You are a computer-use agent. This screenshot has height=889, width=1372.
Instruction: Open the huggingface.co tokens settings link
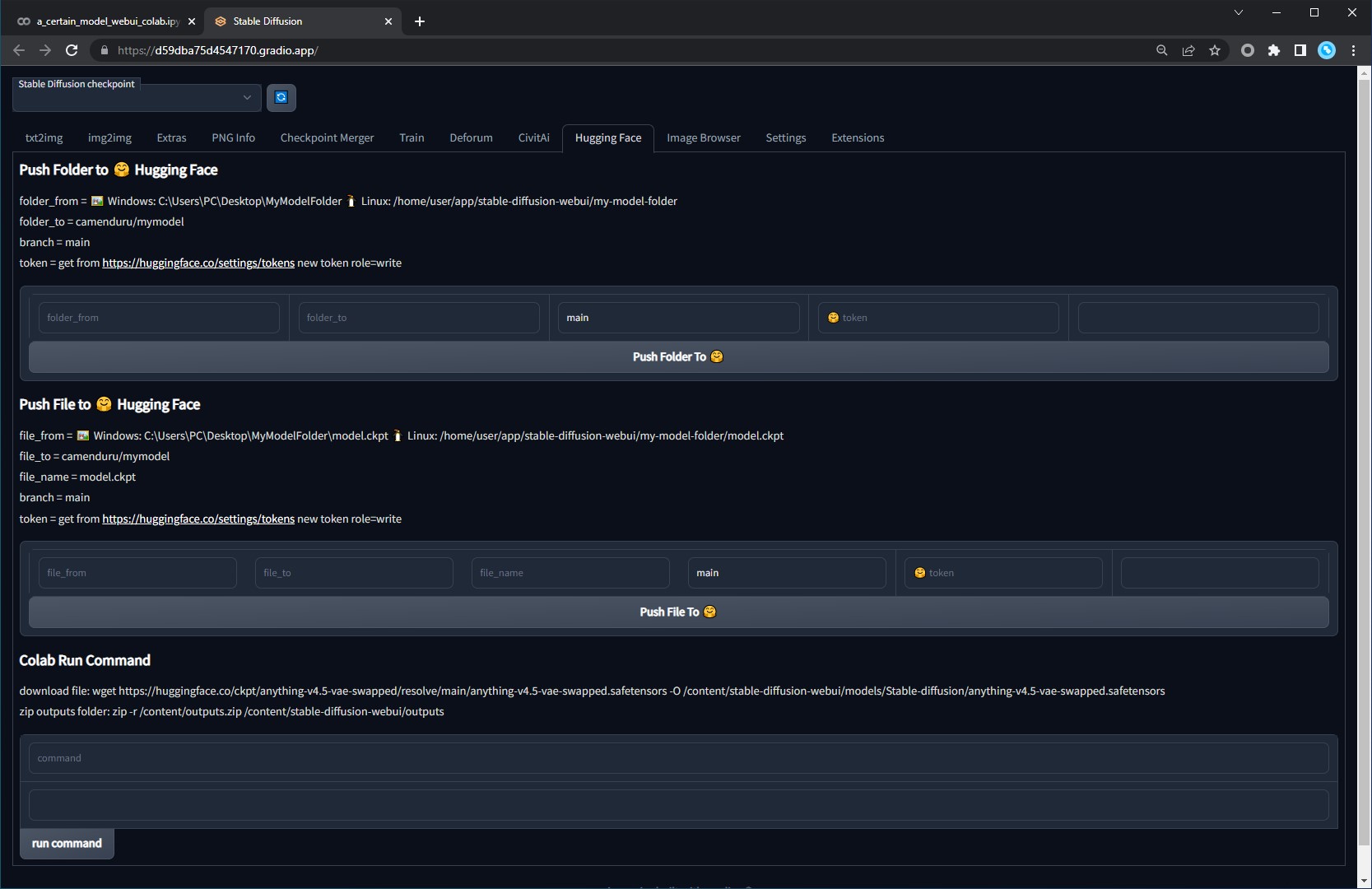tap(198, 263)
